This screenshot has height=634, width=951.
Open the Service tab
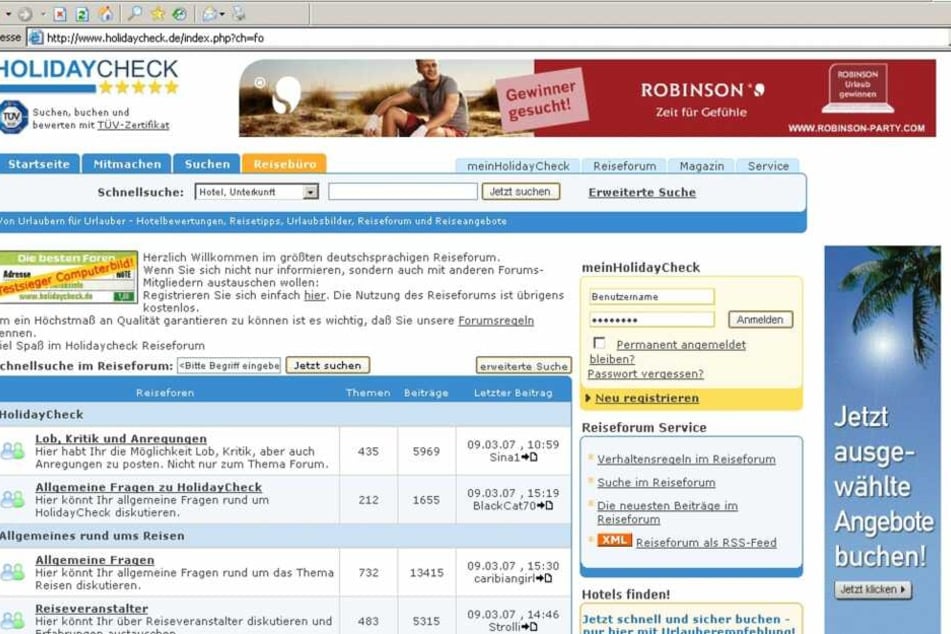[x=768, y=166]
